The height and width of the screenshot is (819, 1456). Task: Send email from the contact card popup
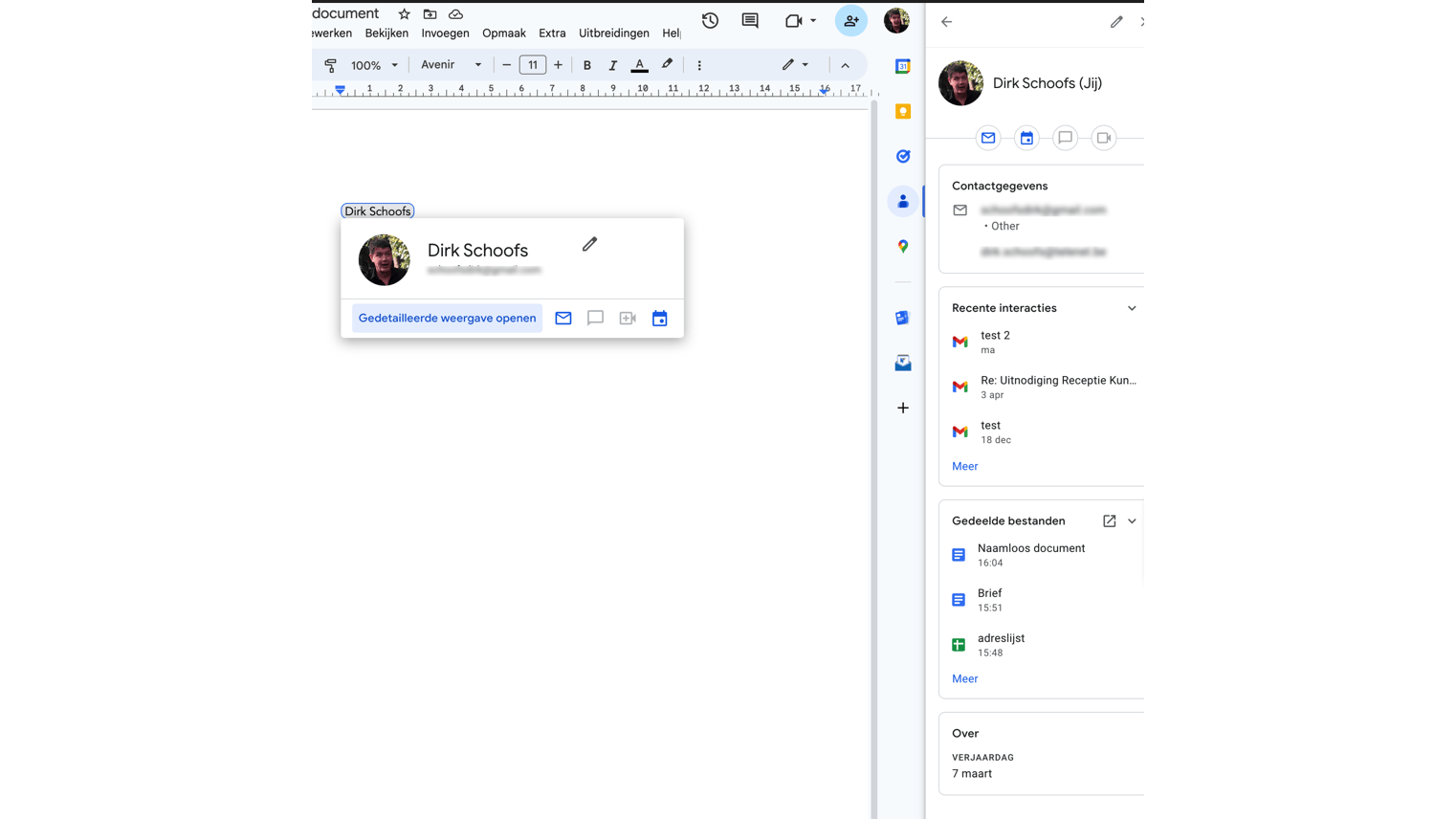(x=563, y=319)
